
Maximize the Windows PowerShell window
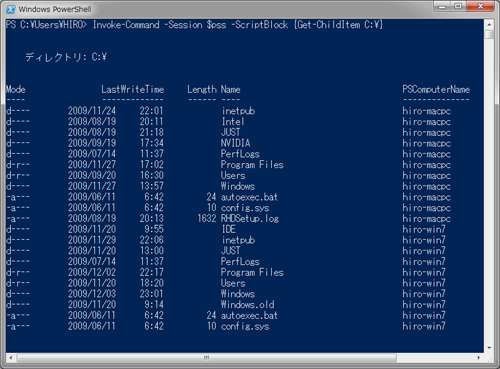458,6
